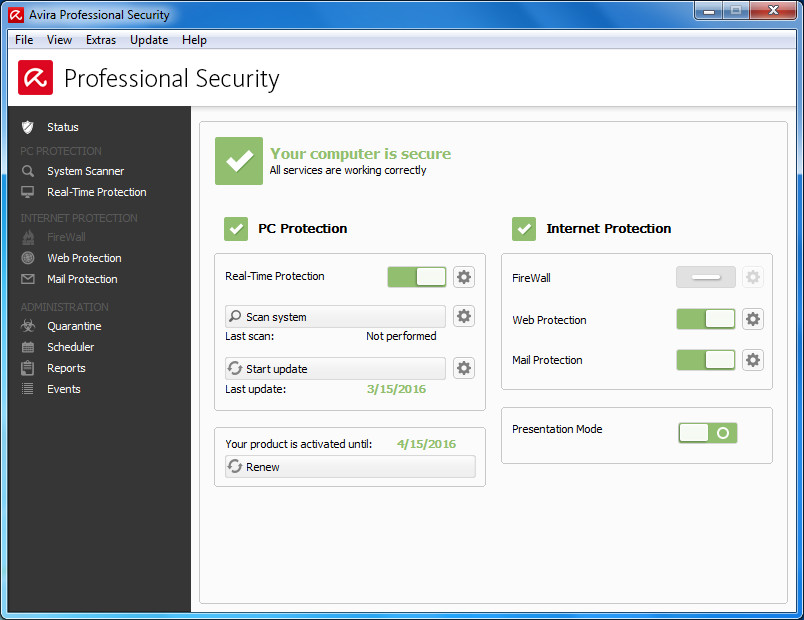Click the Scheduler calendar icon
The width and height of the screenshot is (804, 620).
28,347
